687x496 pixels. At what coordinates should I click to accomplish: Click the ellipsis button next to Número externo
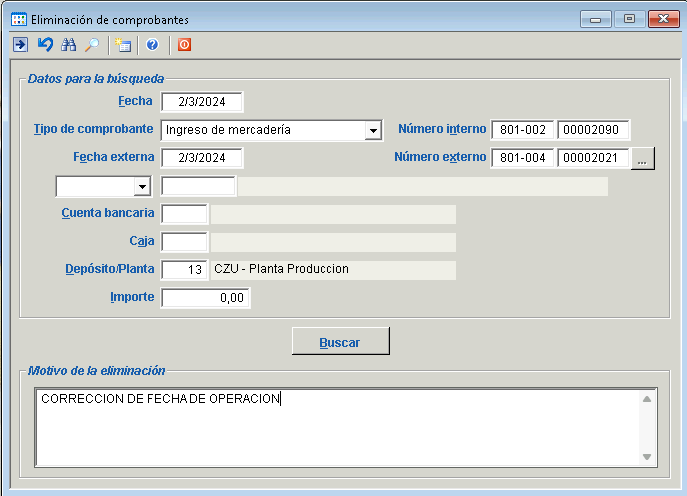[x=644, y=158]
